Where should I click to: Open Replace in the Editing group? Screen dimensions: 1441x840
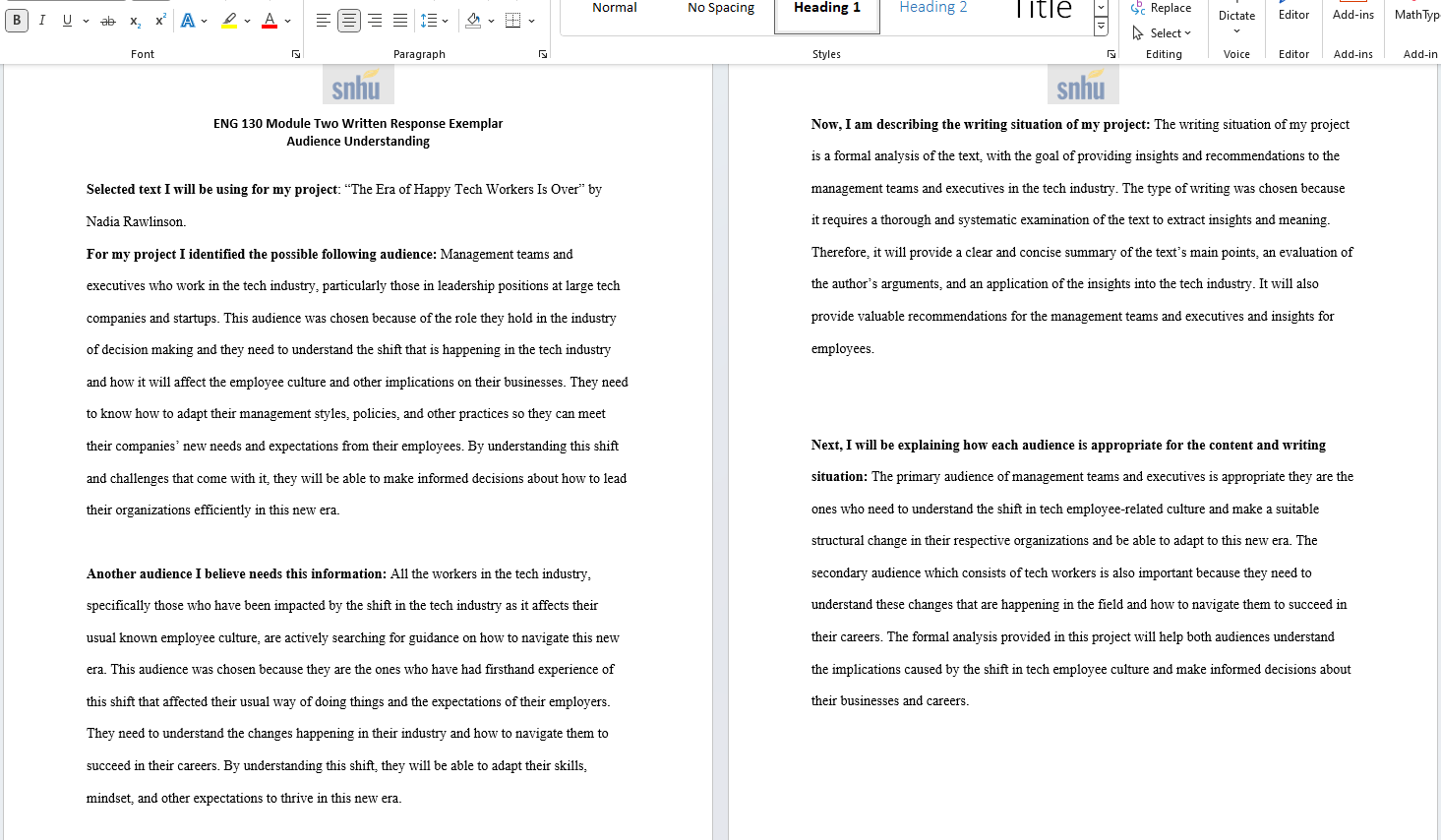coord(1162,8)
